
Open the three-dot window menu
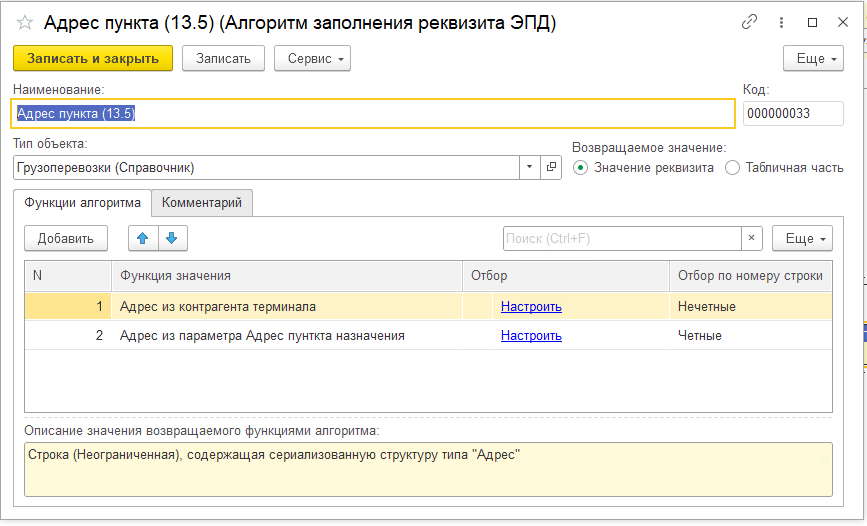[781, 22]
